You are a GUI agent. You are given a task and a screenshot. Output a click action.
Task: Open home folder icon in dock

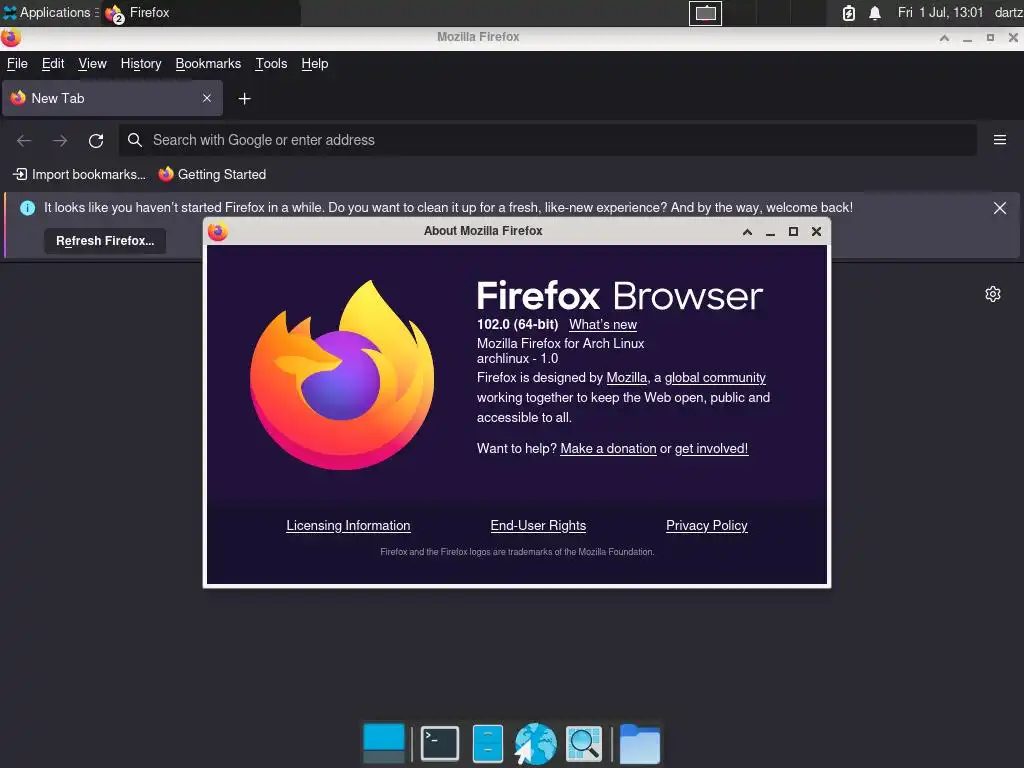click(639, 743)
